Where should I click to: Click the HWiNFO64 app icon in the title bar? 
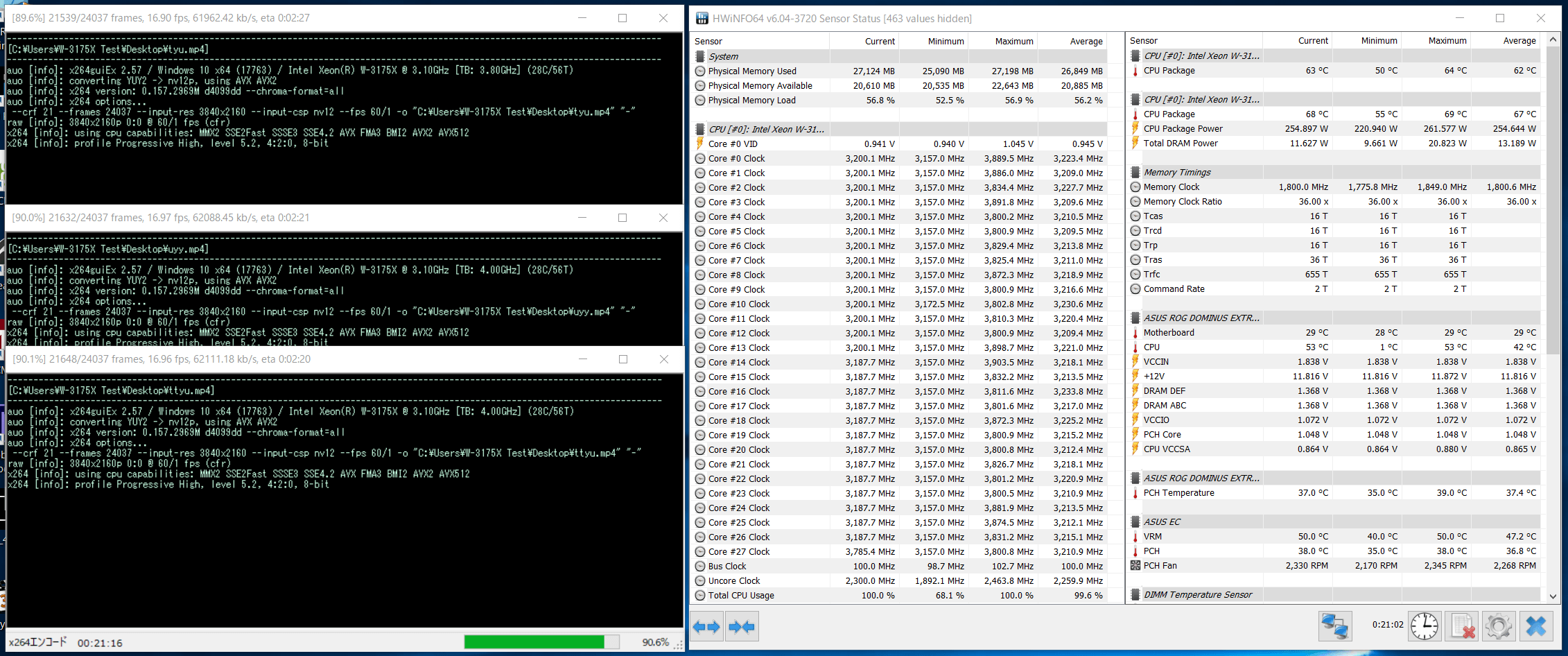(702, 19)
